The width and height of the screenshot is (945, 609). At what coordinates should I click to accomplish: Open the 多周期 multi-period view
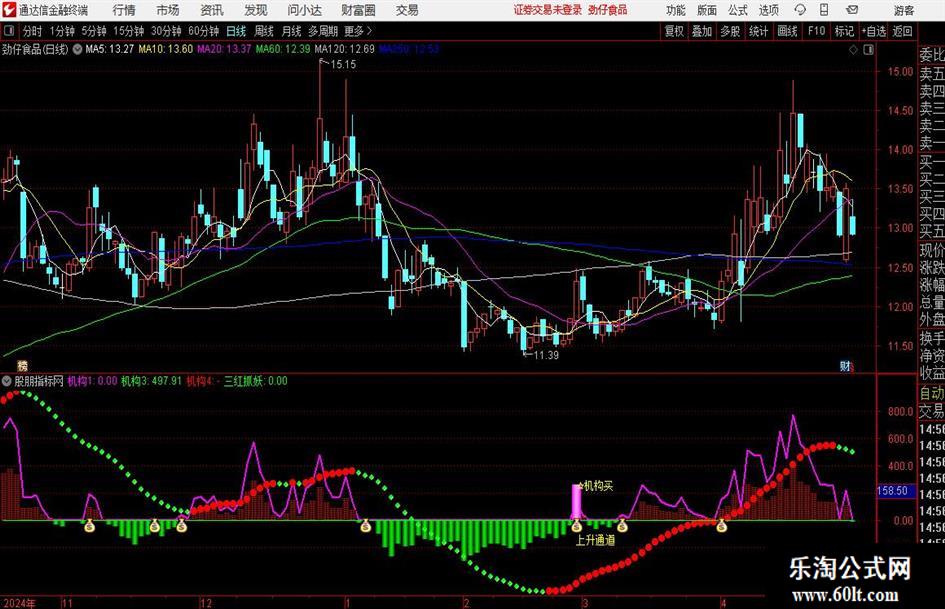322,31
